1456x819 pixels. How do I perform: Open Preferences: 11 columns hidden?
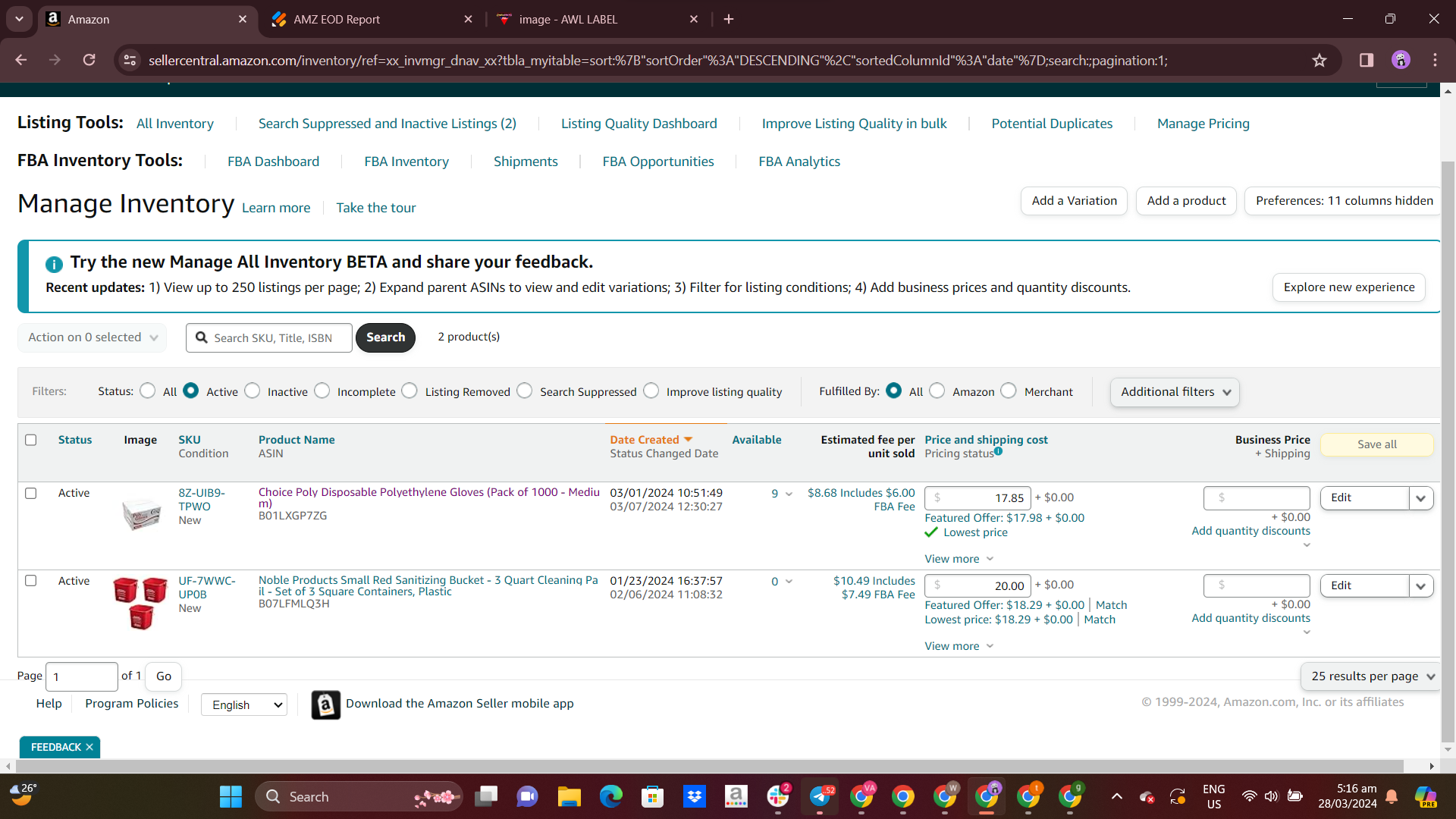coord(1344,201)
